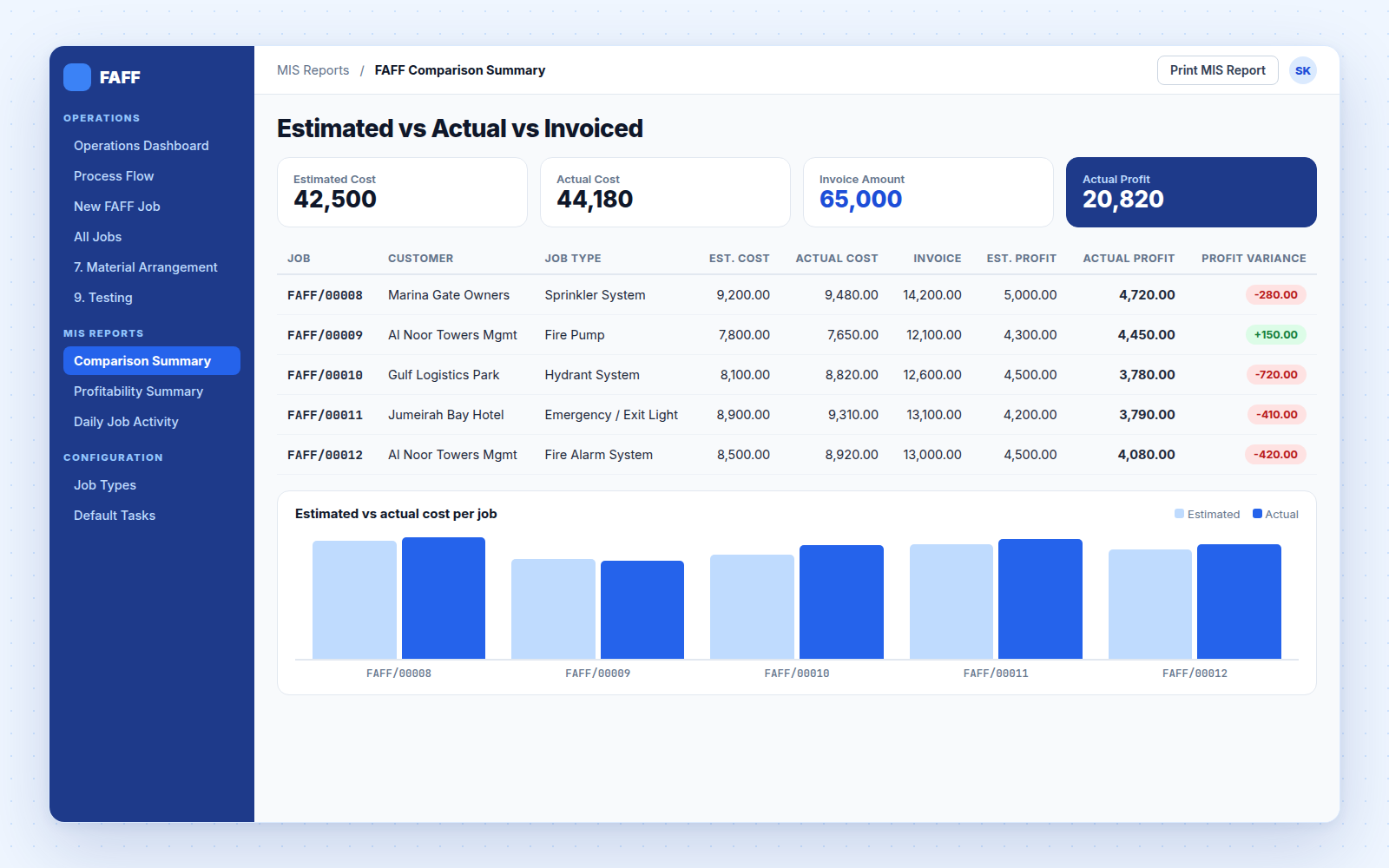The height and width of the screenshot is (868, 1389).
Task: Click the Actual Profit summary card
Action: [1191, 192]
